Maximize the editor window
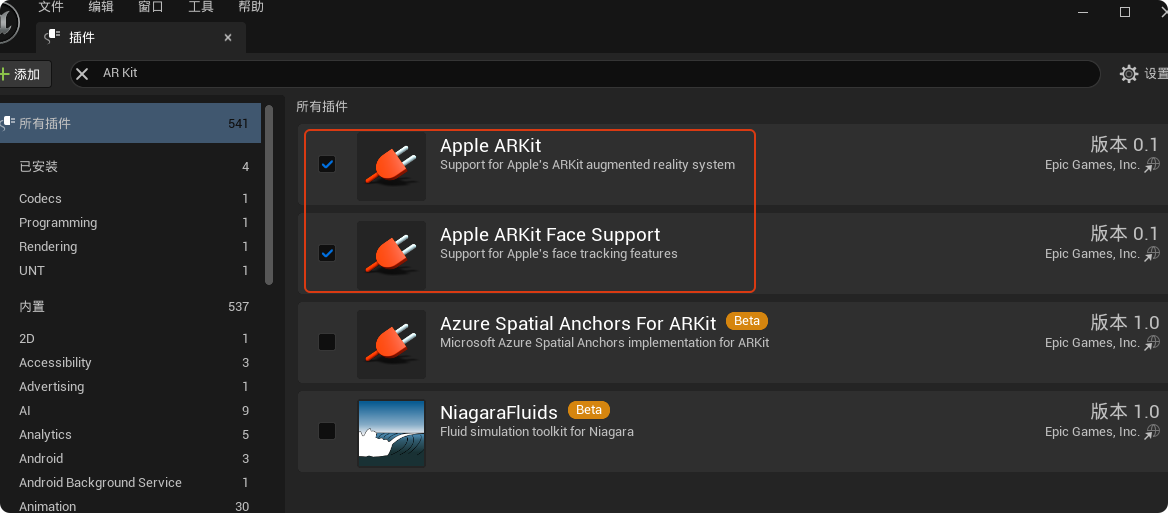Viewport: 1168px width, 513px height. (1125, 11)
